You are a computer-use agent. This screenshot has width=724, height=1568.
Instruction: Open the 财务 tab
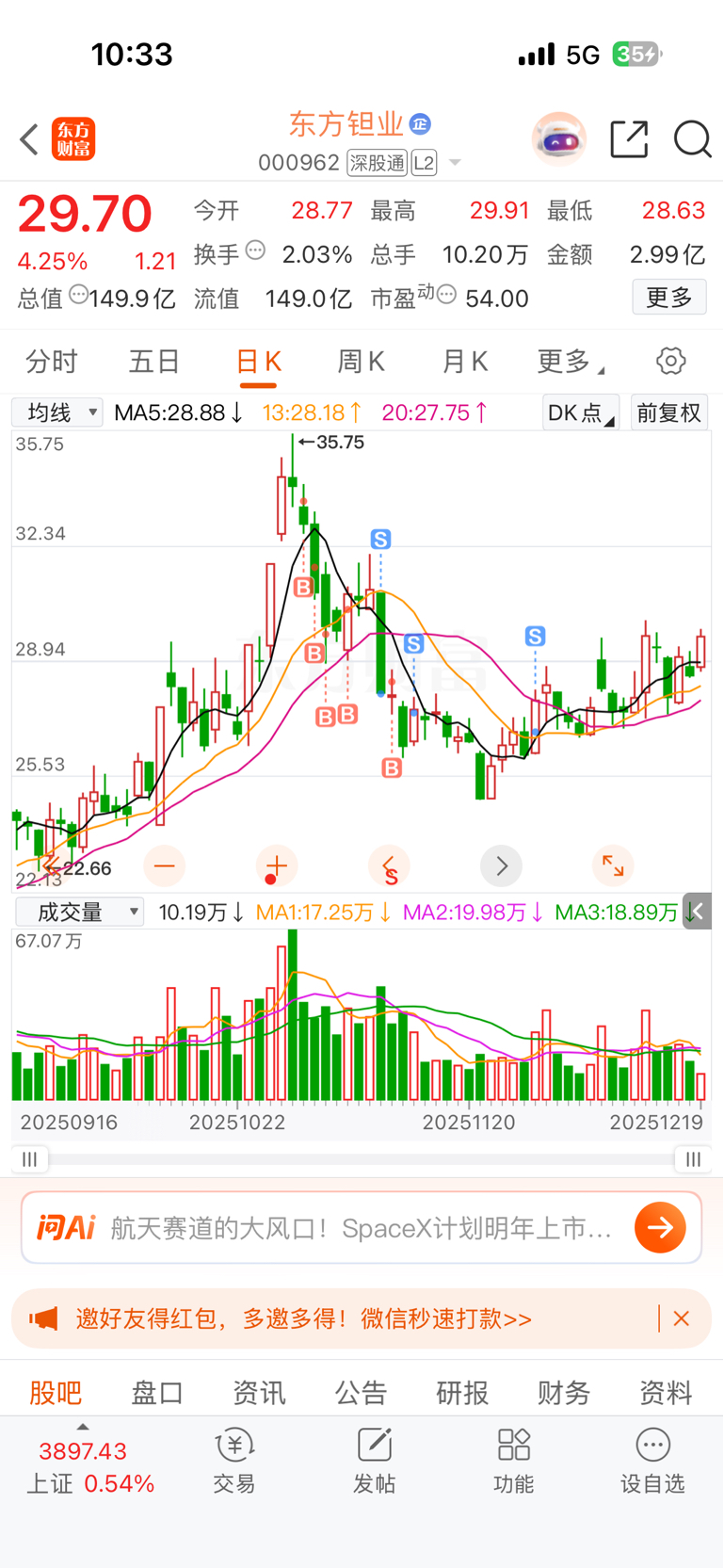pos(564,1392)
